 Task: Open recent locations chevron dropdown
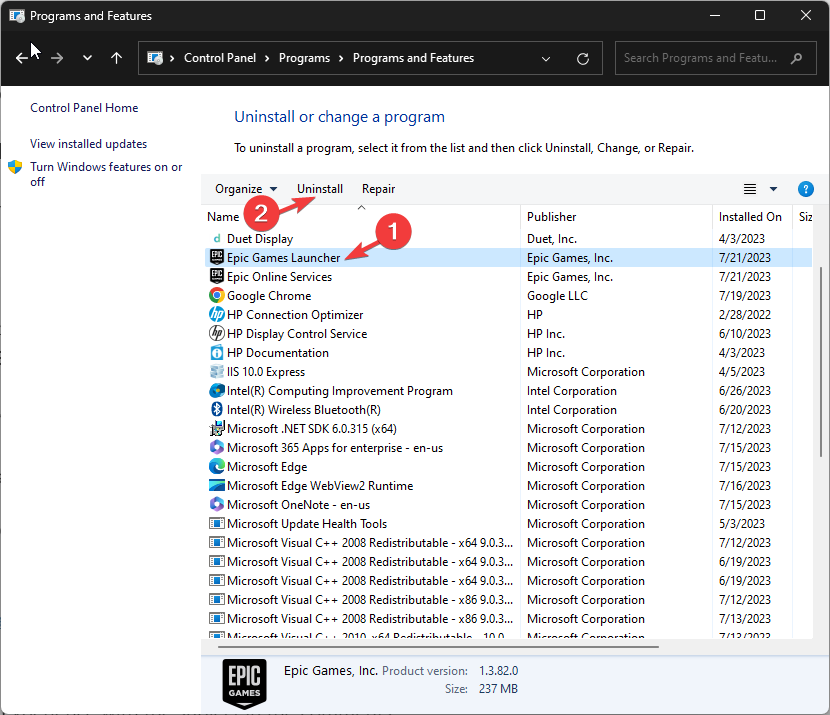click(87, 58)
